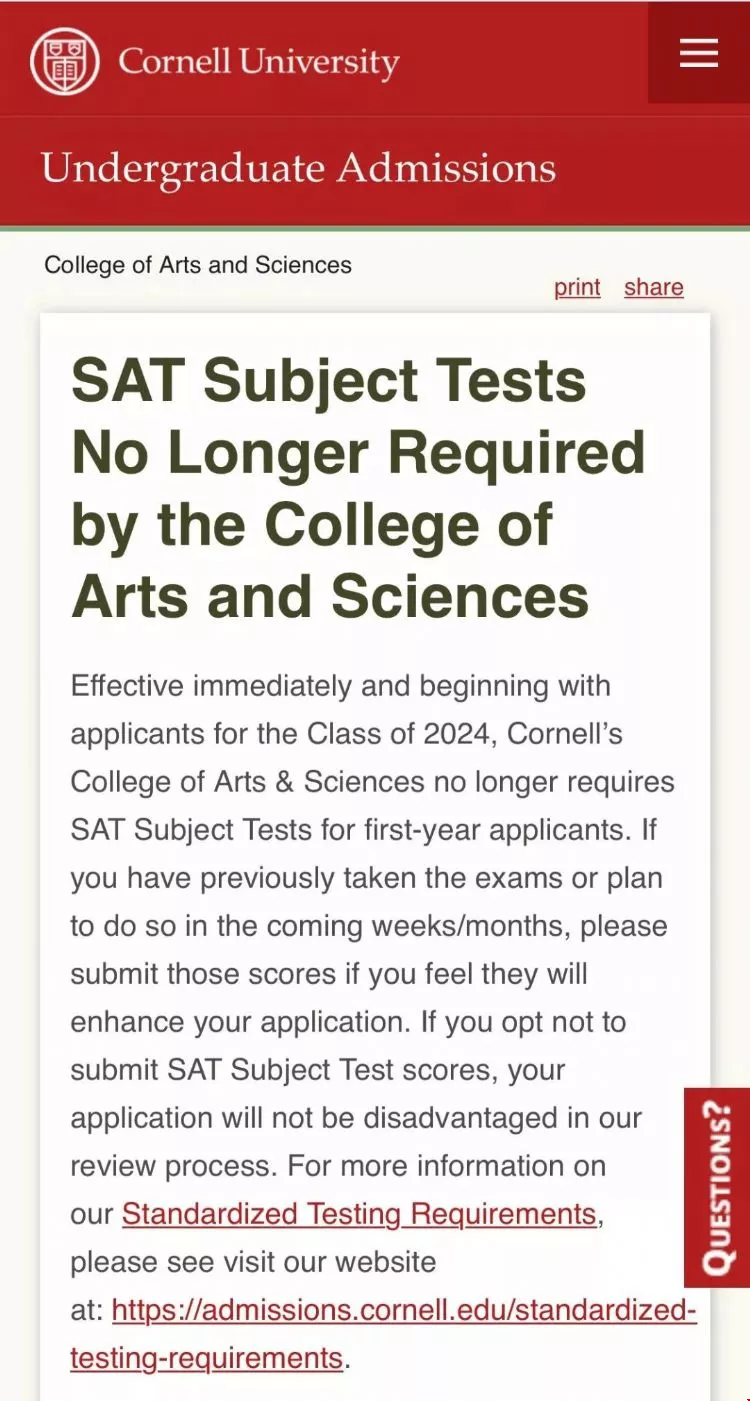Click the "SAT Subject Tests" headline line
Viewport: 750px width, 1401px height.
point(329,381)
